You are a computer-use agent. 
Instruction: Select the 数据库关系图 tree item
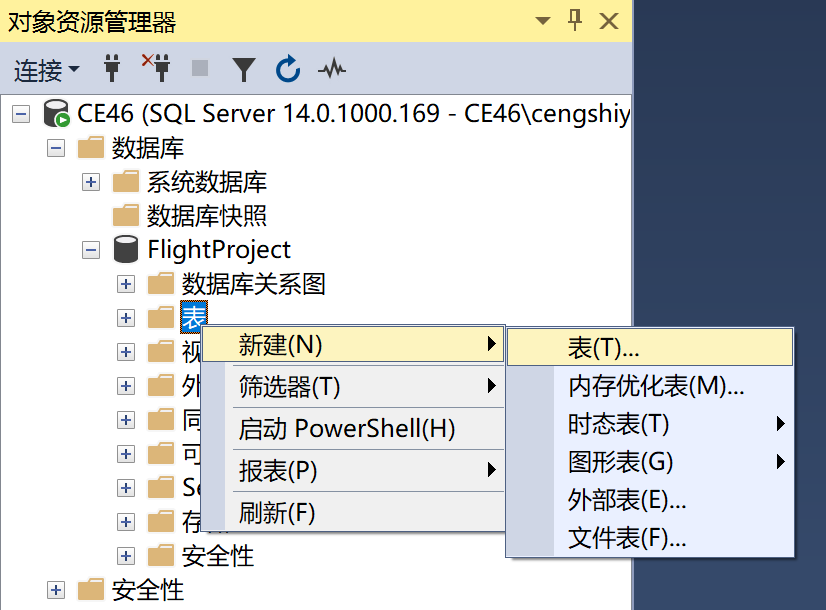pyautogui.click(x=253, y=284)
